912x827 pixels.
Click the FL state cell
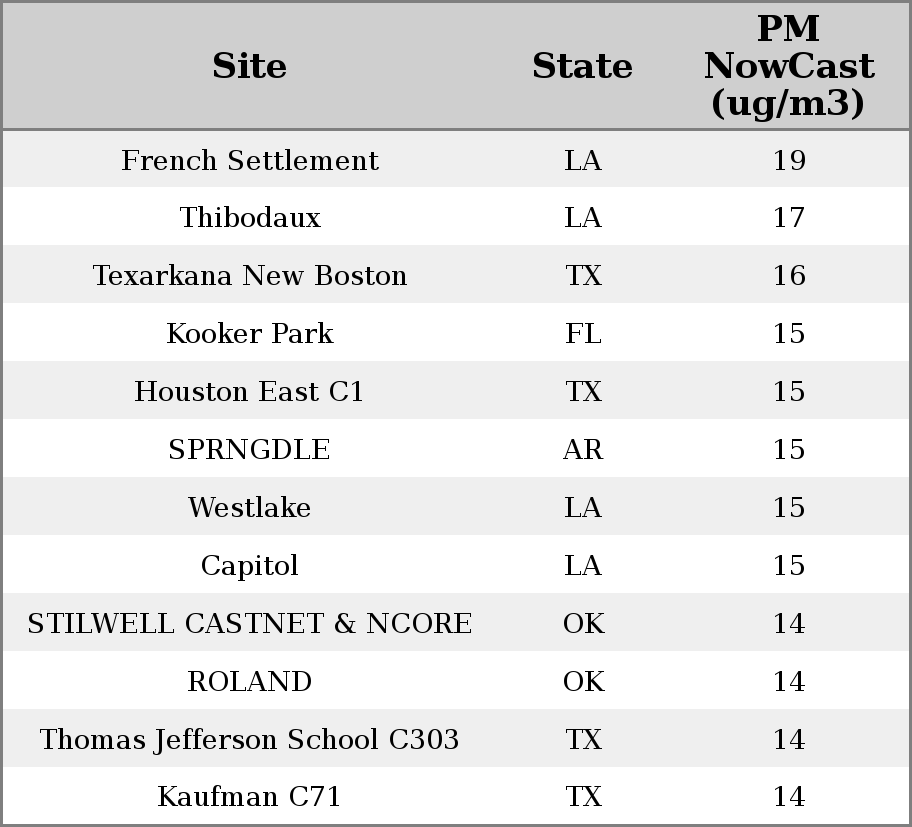tap(583, 333)
